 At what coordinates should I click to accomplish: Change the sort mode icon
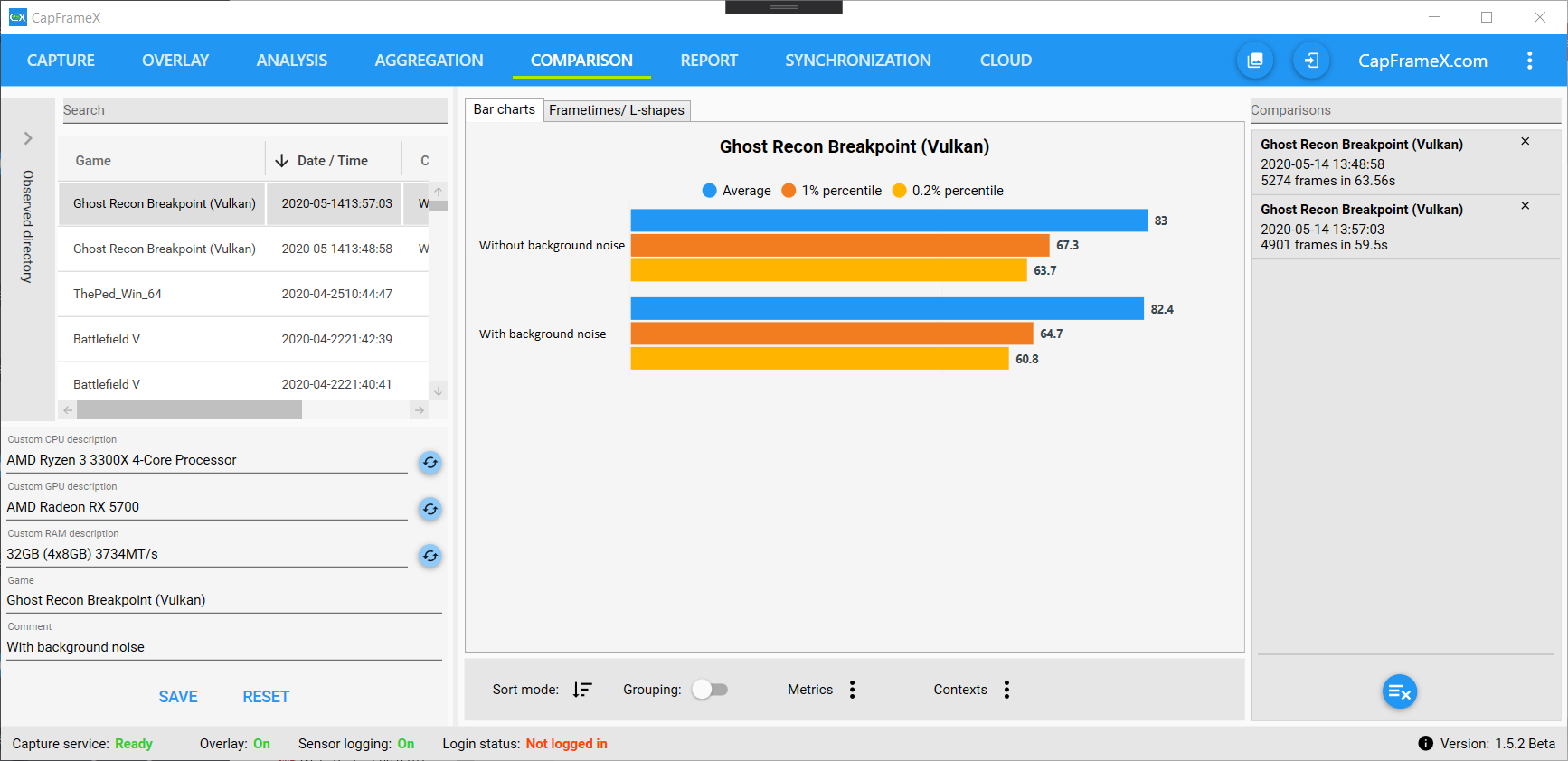tap(582, 690)
